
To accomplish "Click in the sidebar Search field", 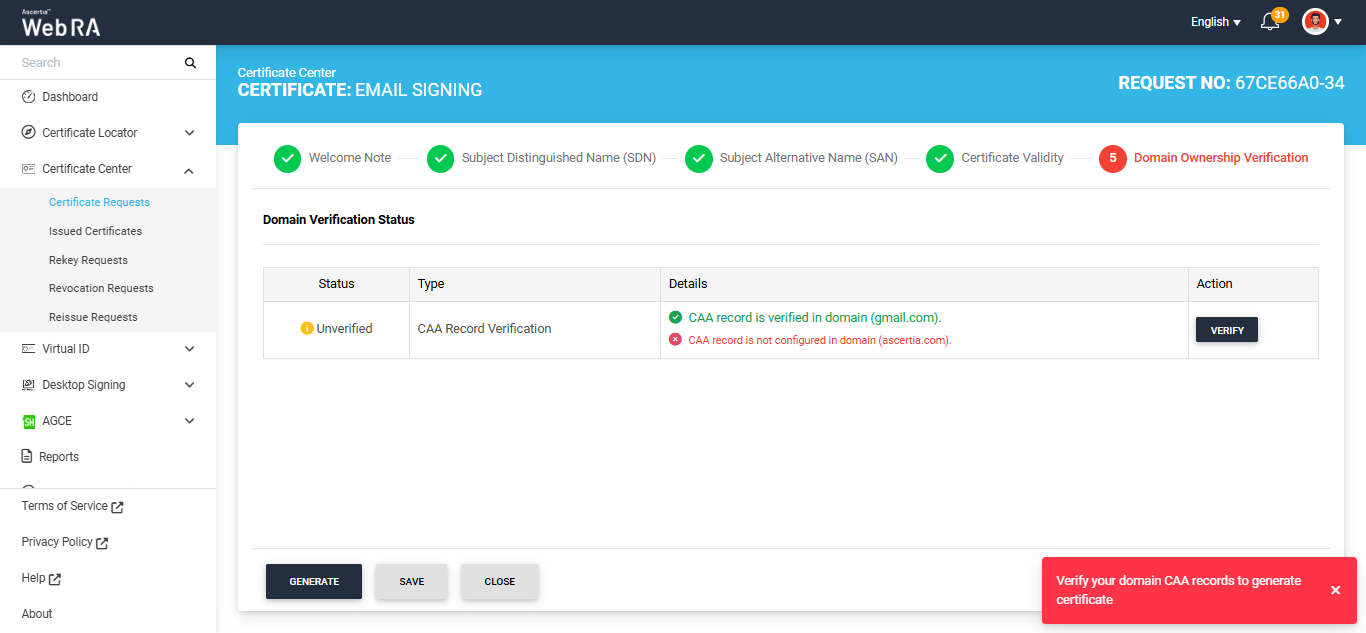I will [98, 63].
